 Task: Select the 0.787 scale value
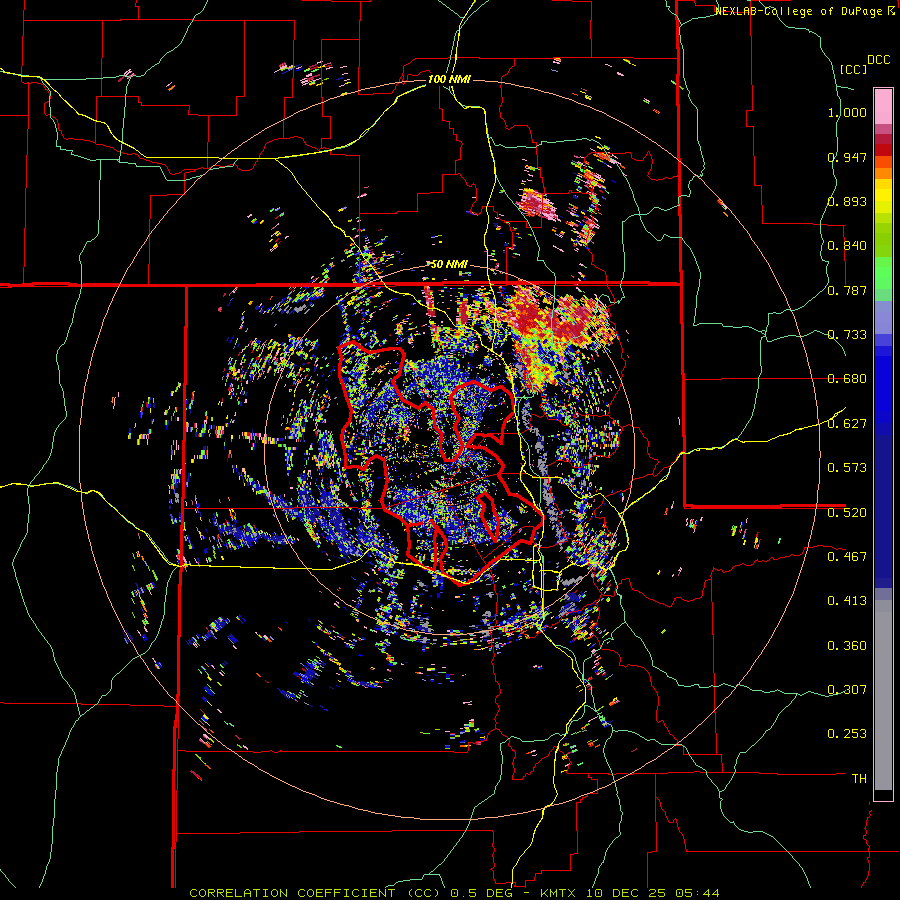click(x=847, y=290)
